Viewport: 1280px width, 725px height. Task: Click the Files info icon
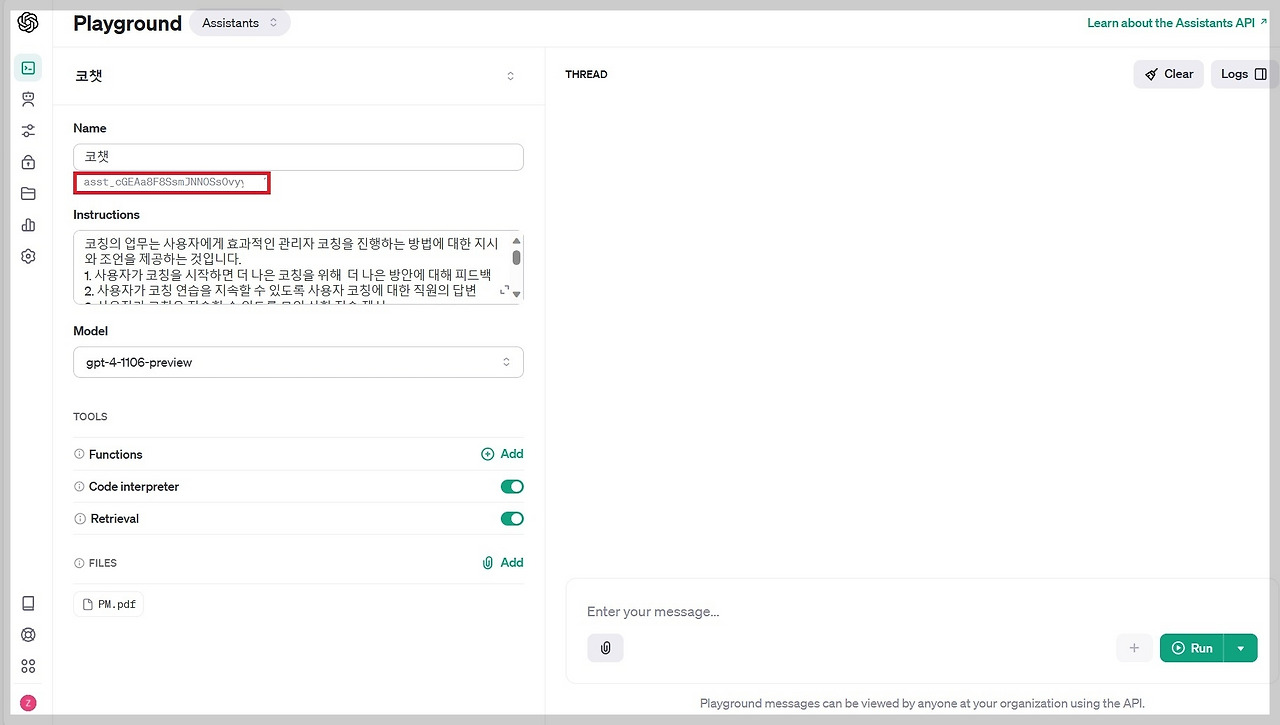[x=79, y=563]
